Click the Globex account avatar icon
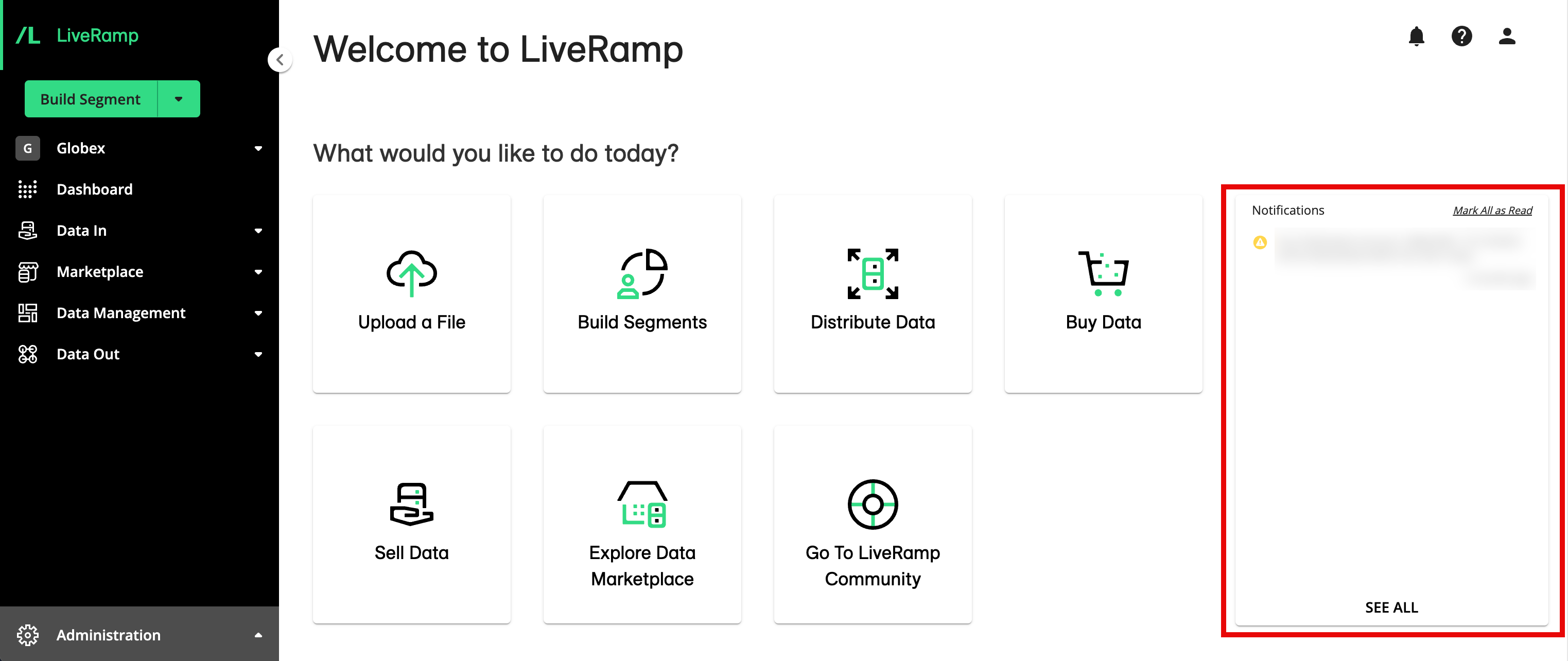 tap(27, 148)
